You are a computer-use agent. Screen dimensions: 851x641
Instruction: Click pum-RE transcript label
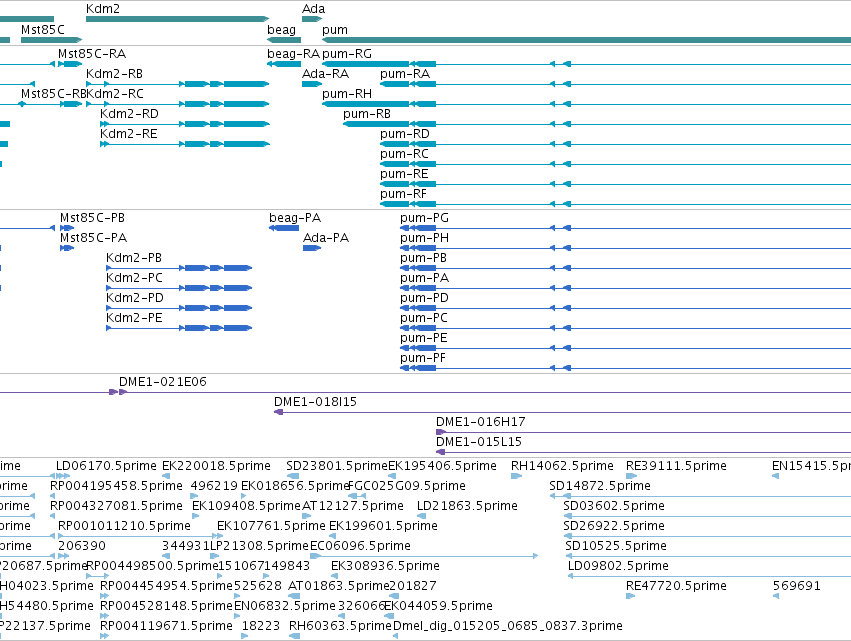(x=404, y=174)
